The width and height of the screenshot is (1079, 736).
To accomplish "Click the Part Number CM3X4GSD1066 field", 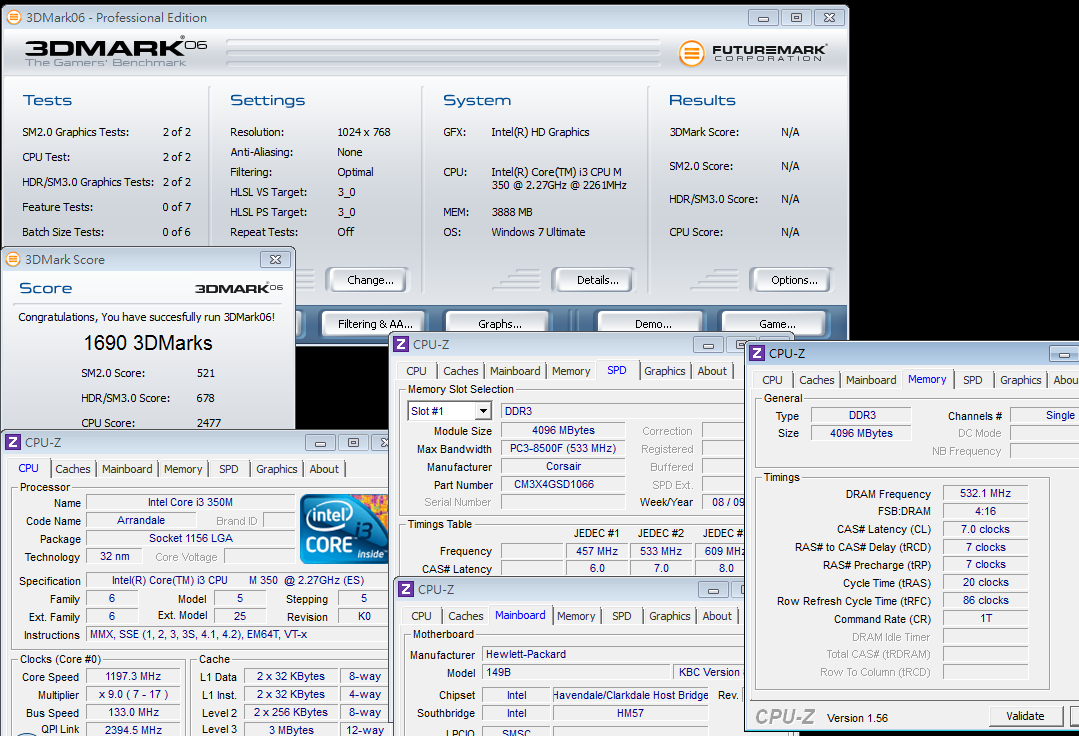I will point(563,484).
